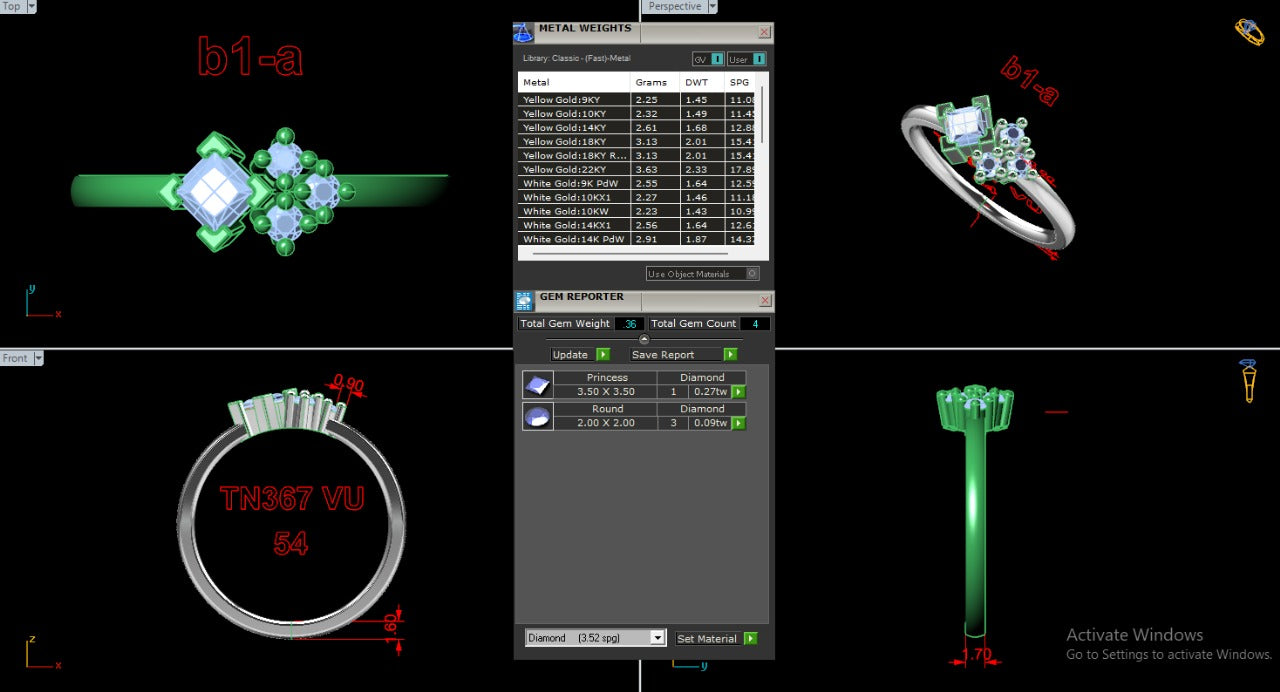1280x692 pixels.
Task: Click the 0.09tw weight cell
Action: [x=710, y=424]
